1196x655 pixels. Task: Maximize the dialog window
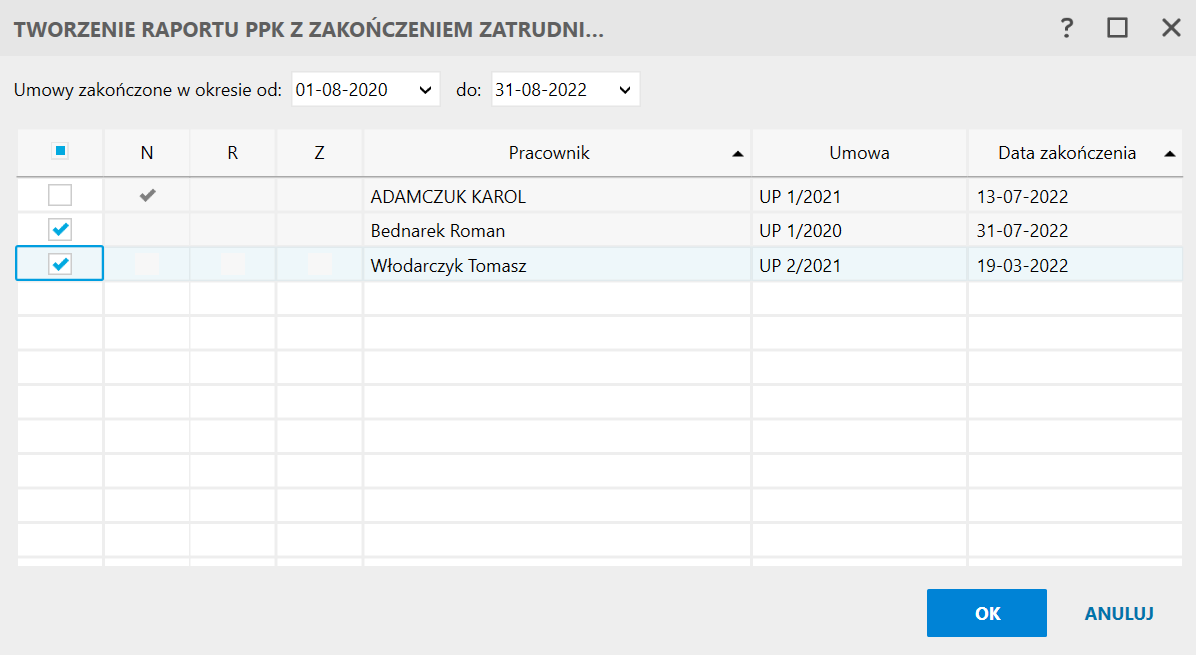click(x=1117, y=28)
